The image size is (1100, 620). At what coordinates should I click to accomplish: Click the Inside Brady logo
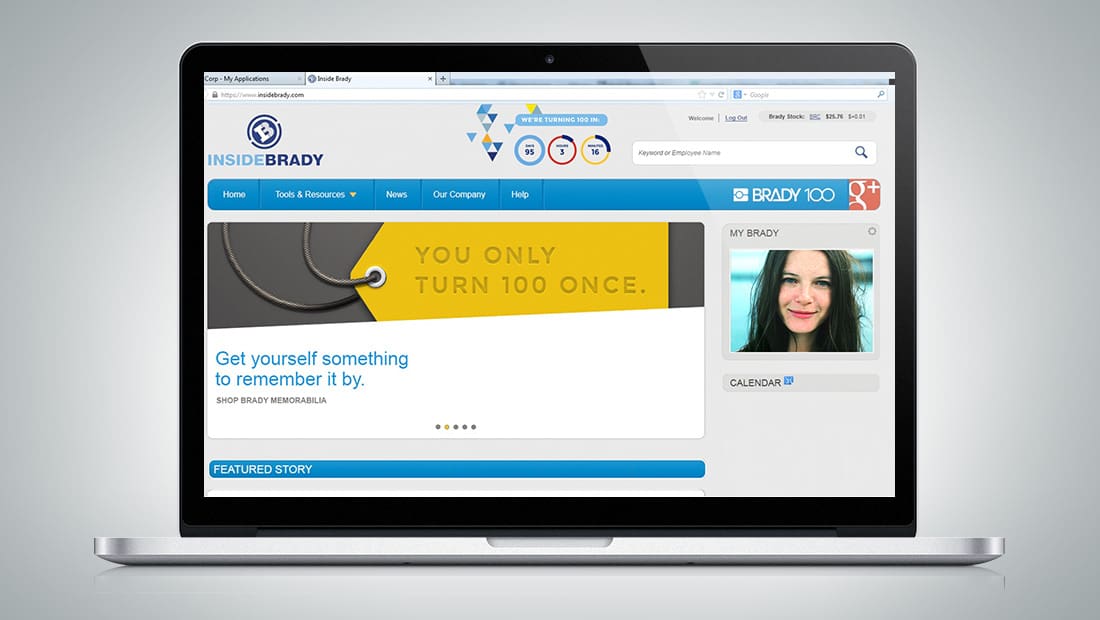click(265, 141)
